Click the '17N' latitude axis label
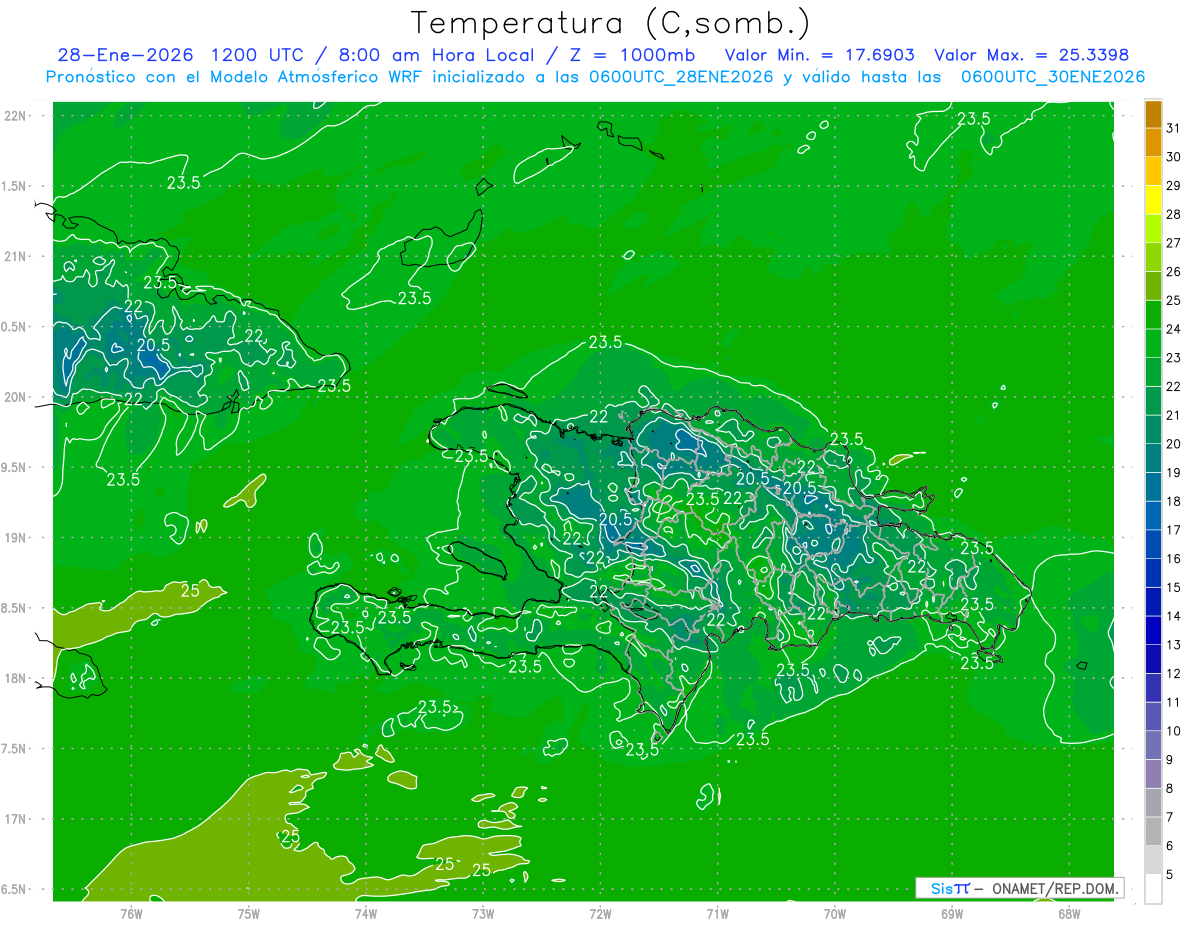The width and height of the screenshot is (1200, 927). tap(16, 819)
